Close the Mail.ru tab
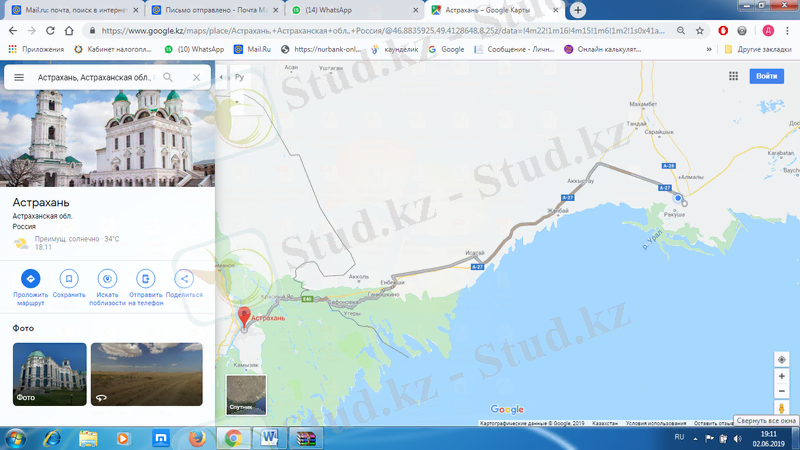The width and height of the screenshot is (800, 450). pos(135,10)
